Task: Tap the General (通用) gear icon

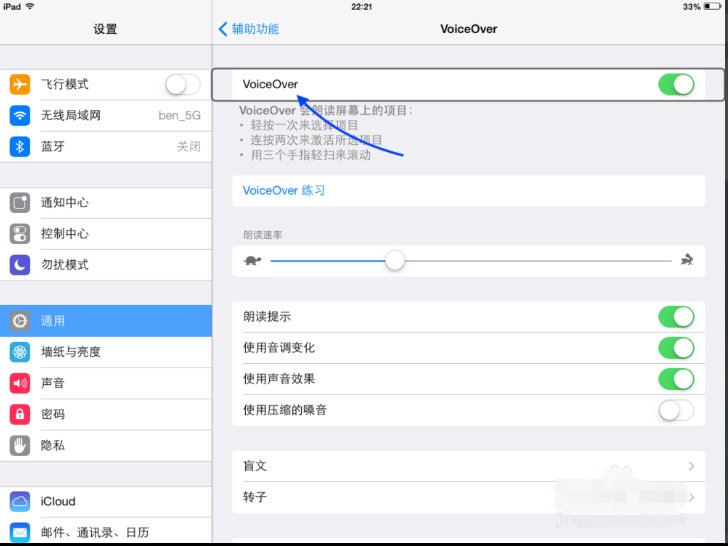Action: [x=20, y=321]
